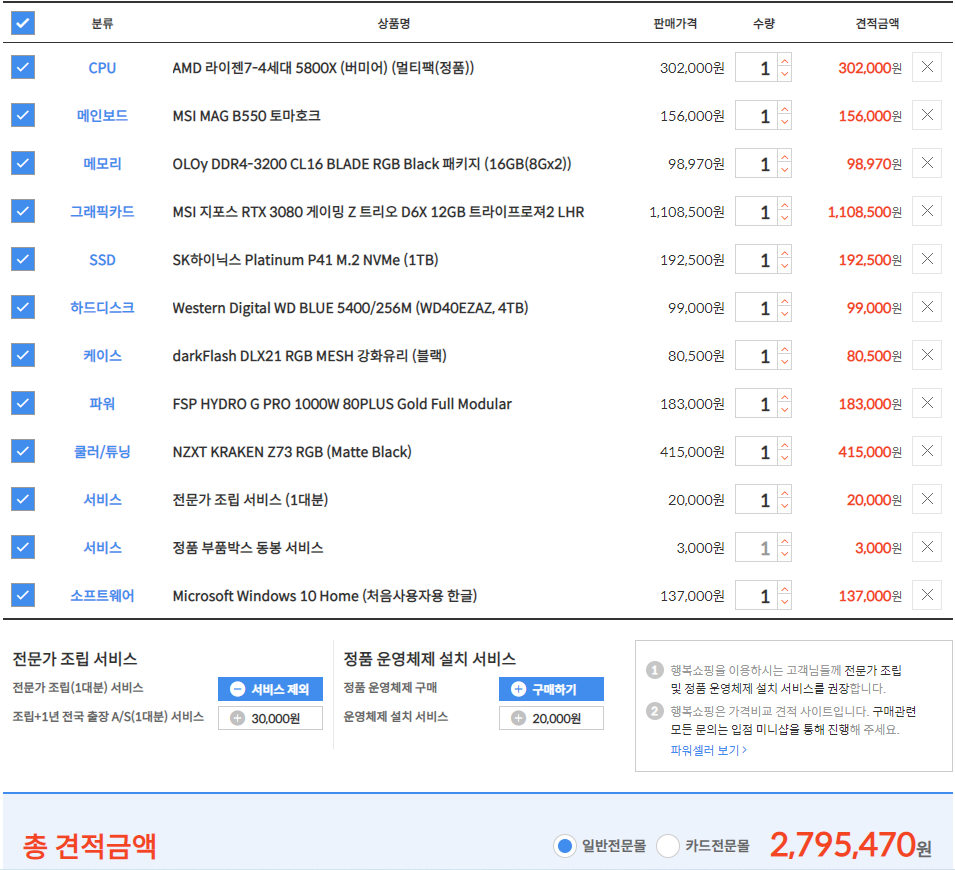Remove the OLOy DDR4-3200 memory item
Viewport: 955px width, 870px height.
pyautogui.click(x=926, y=163)
